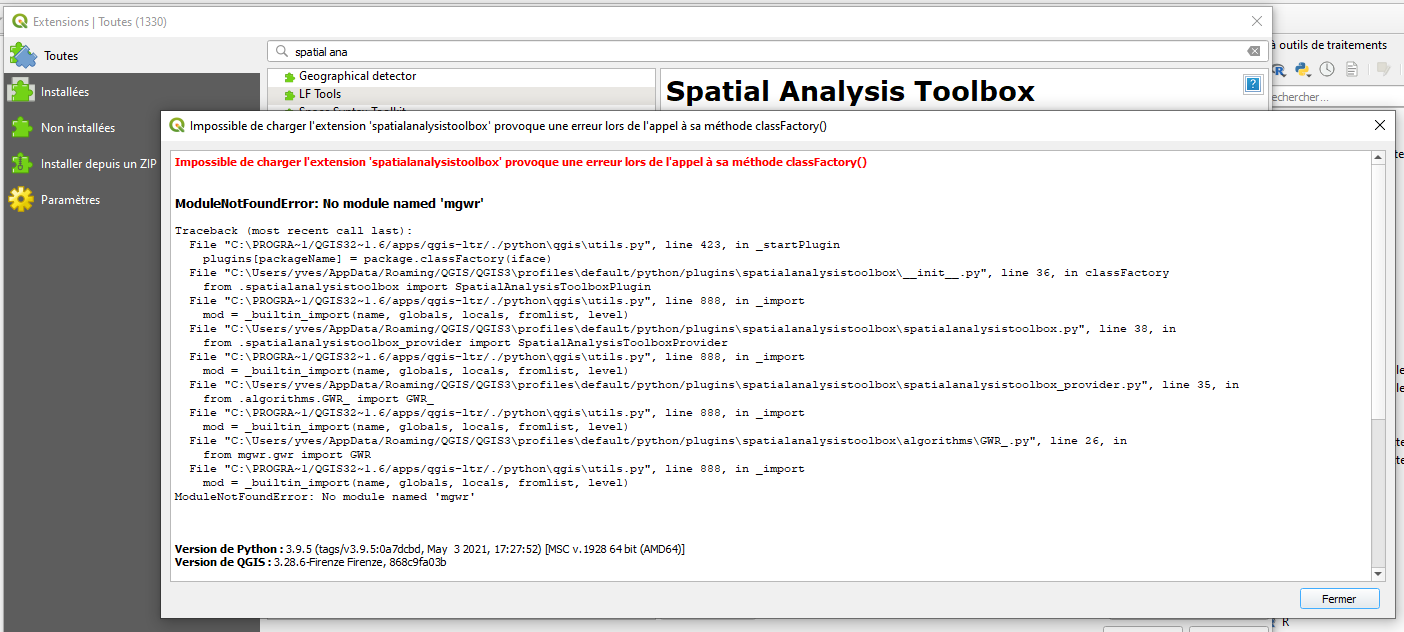1404x632 pixels.
Task: Click the red error headline text
Action: click(521, 162)
